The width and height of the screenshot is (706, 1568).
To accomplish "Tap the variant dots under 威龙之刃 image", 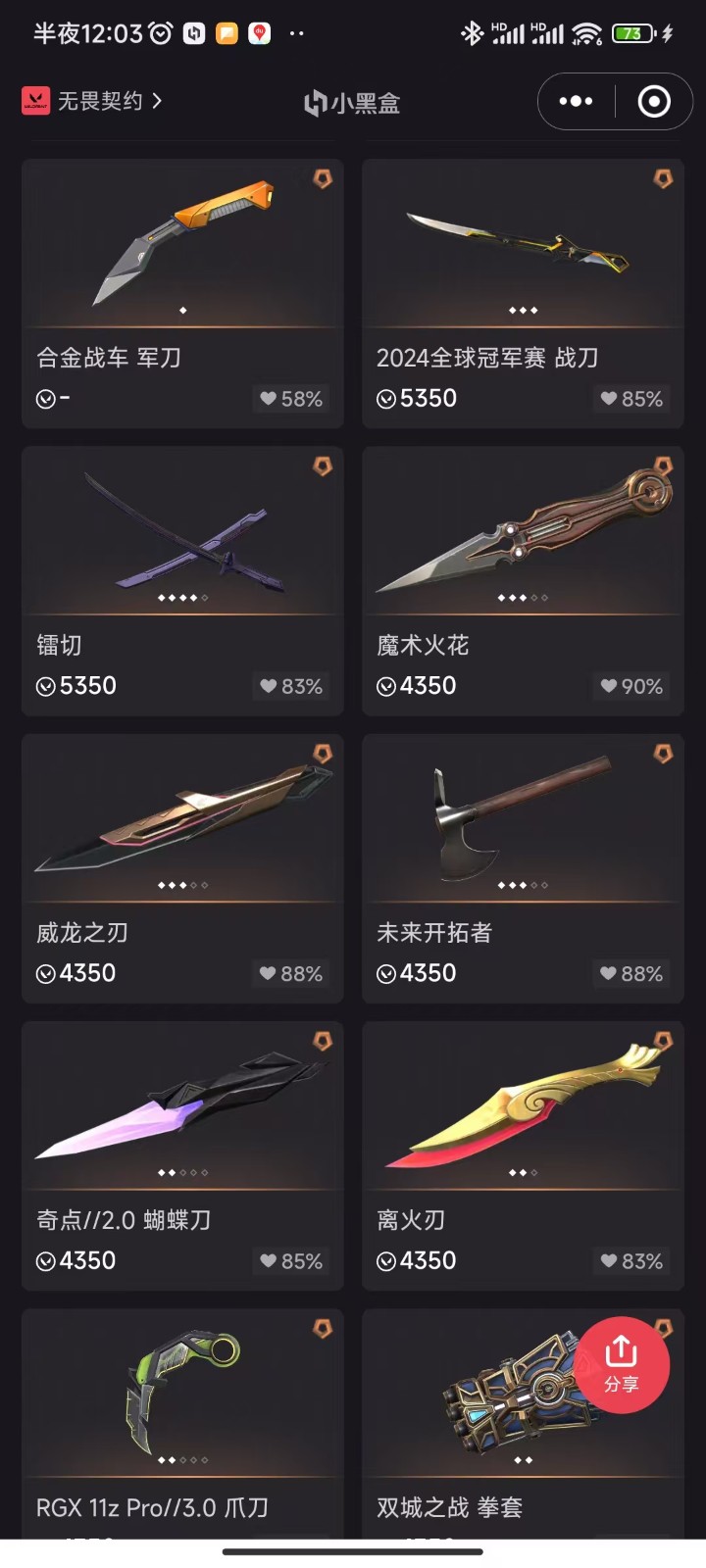I will 182,885.
